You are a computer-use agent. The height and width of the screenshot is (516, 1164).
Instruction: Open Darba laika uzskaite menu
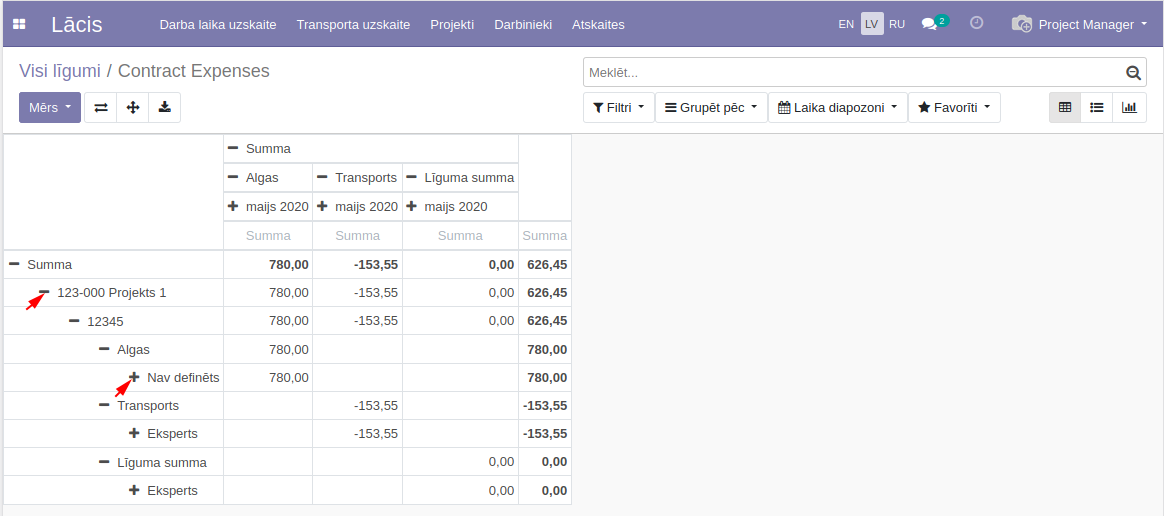[217, 24]
